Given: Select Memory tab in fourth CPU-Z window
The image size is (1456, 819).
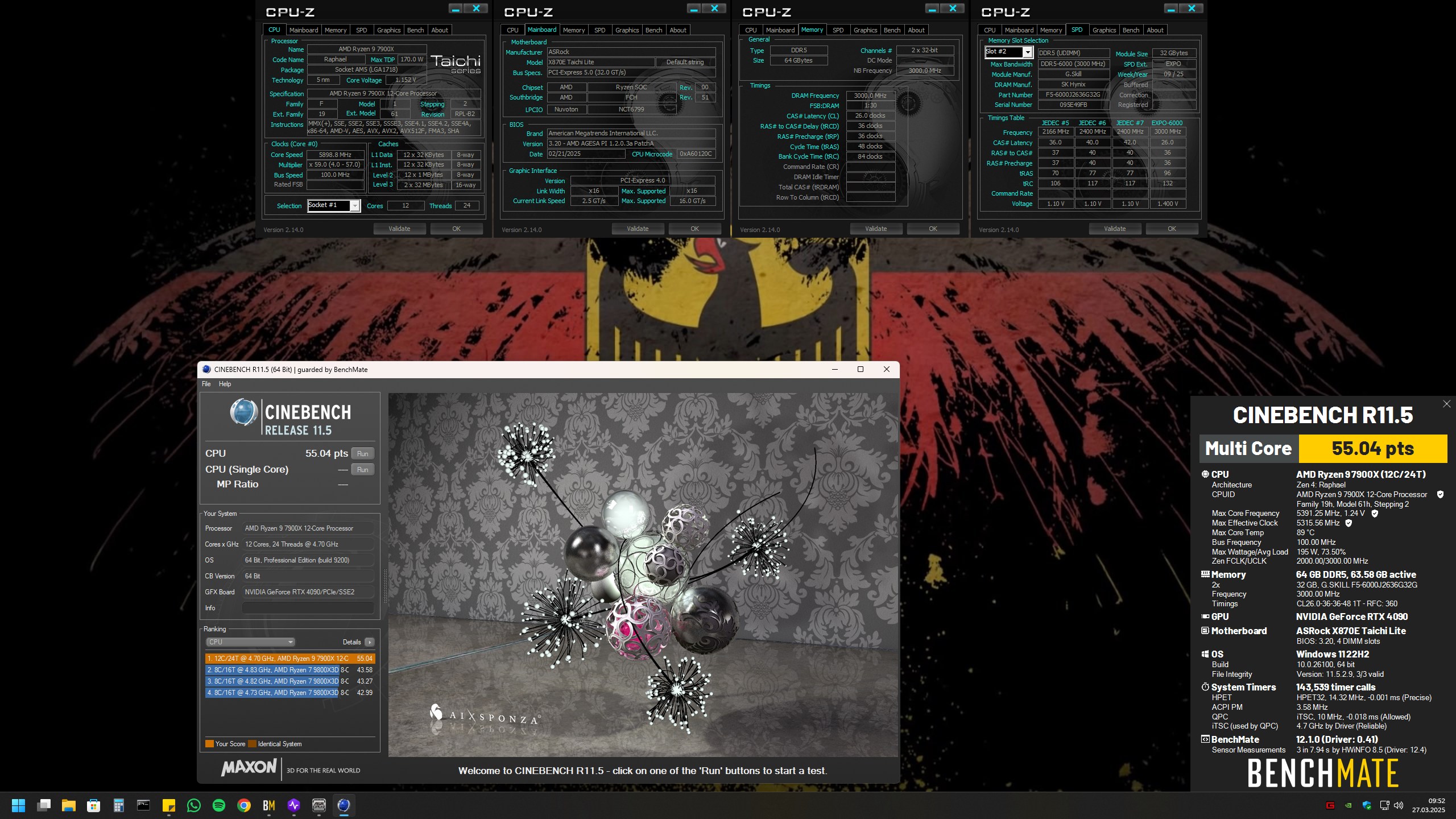Looking at the screenshot, I should [1051, 30].
